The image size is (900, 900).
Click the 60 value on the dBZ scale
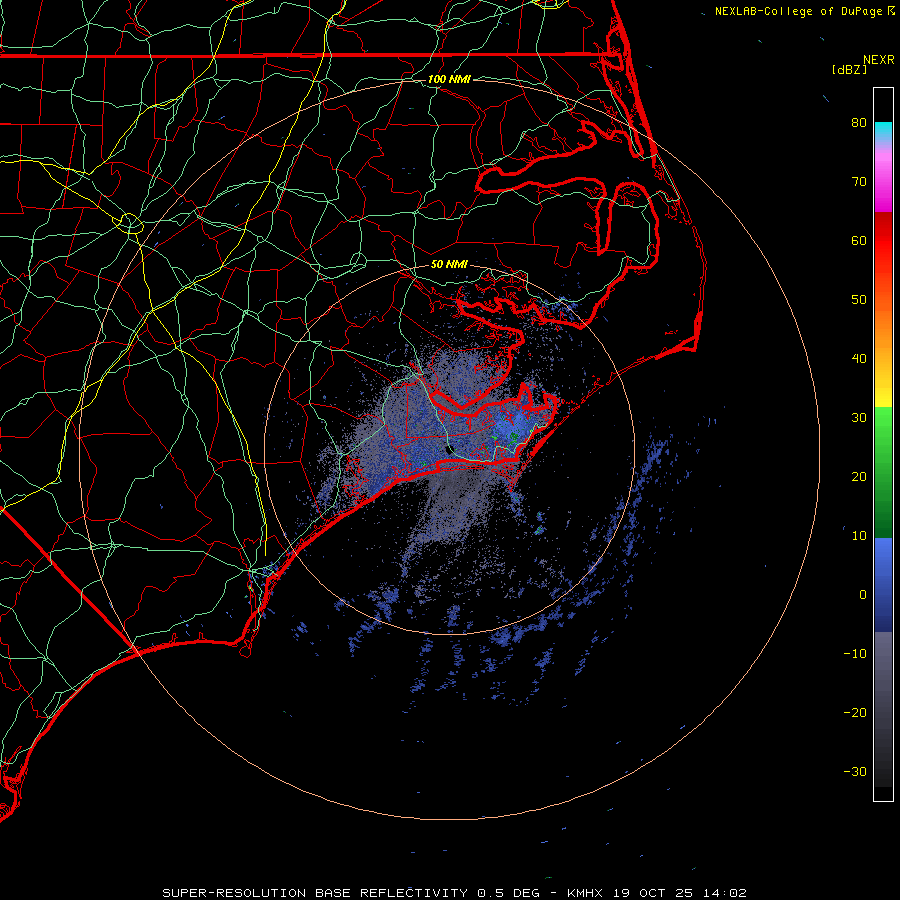859,240
